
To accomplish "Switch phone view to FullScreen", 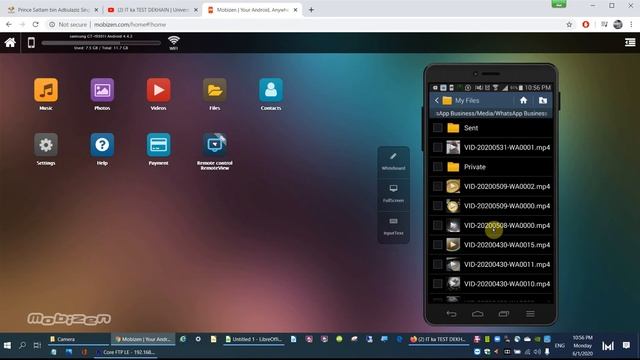I will tap(393, 194).
